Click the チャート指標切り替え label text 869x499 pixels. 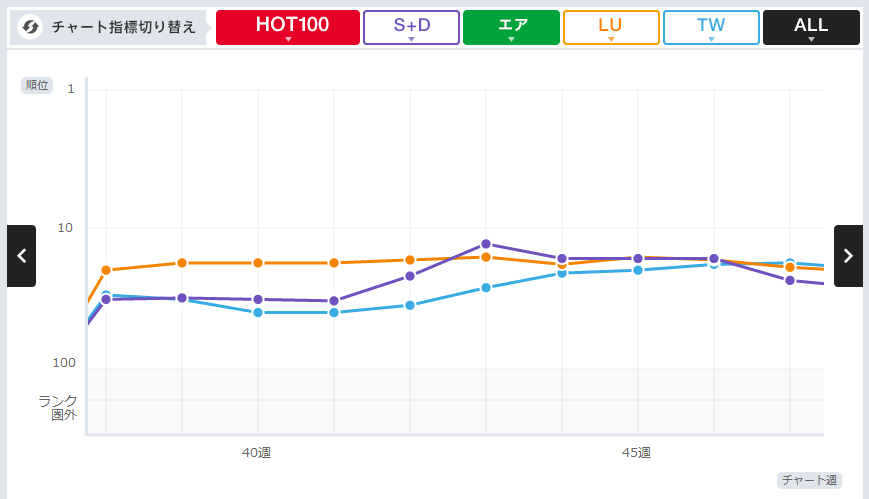point(124,27)
